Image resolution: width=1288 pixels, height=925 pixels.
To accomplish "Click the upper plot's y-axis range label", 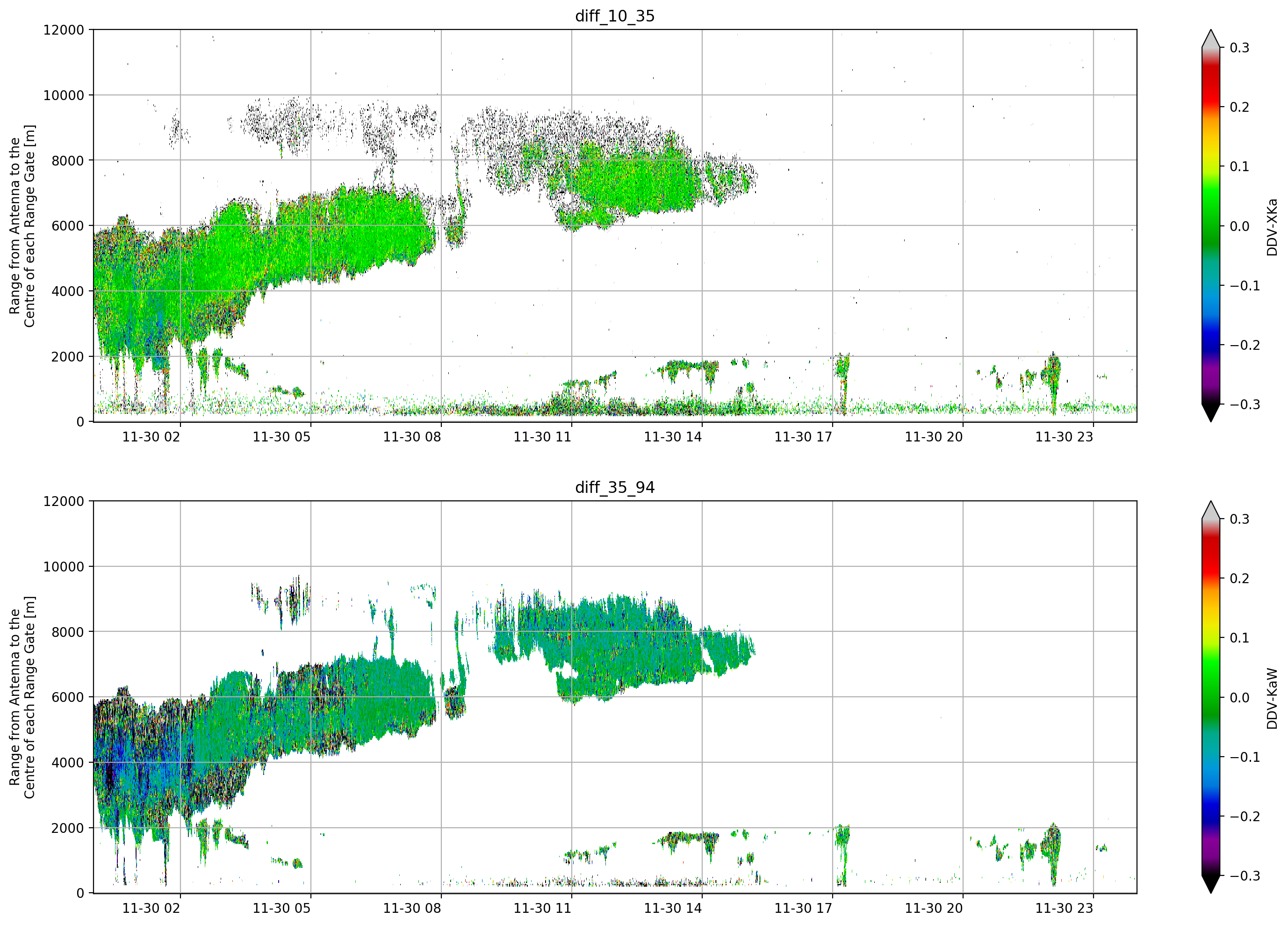I will point(22,226).
